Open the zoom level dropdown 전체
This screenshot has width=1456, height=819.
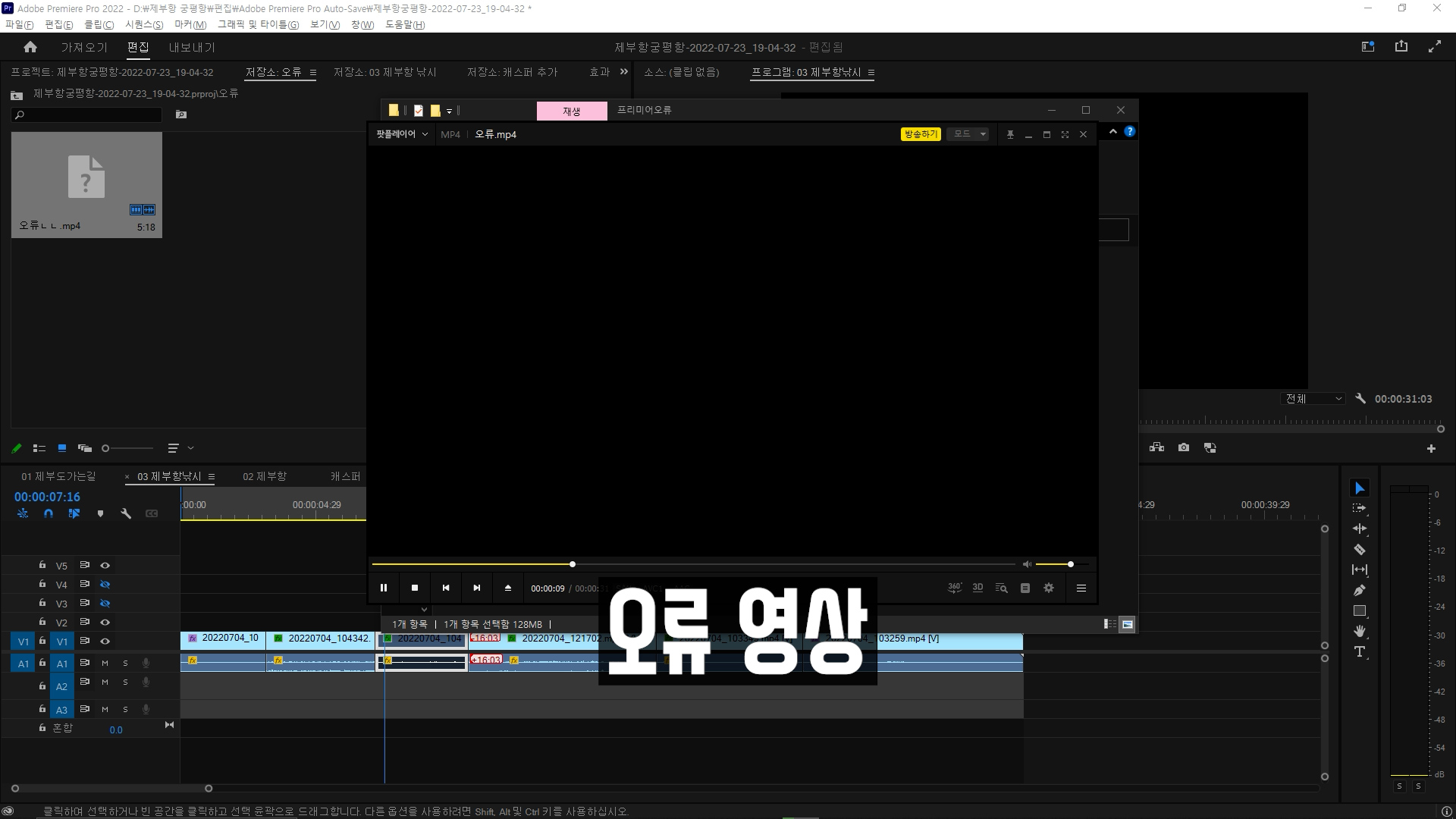1313,399
